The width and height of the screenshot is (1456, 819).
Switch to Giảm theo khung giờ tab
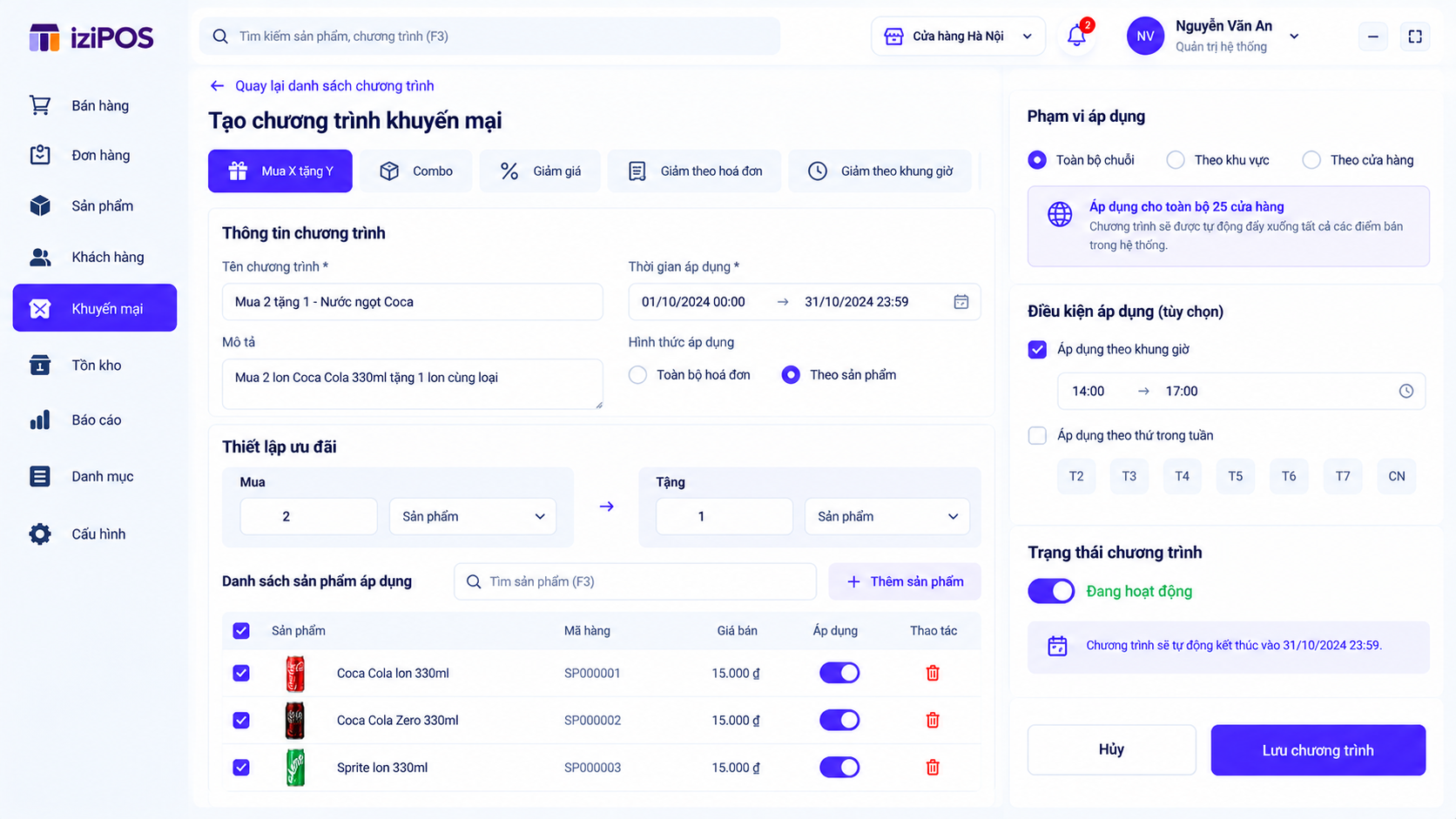tap(880, 171)
